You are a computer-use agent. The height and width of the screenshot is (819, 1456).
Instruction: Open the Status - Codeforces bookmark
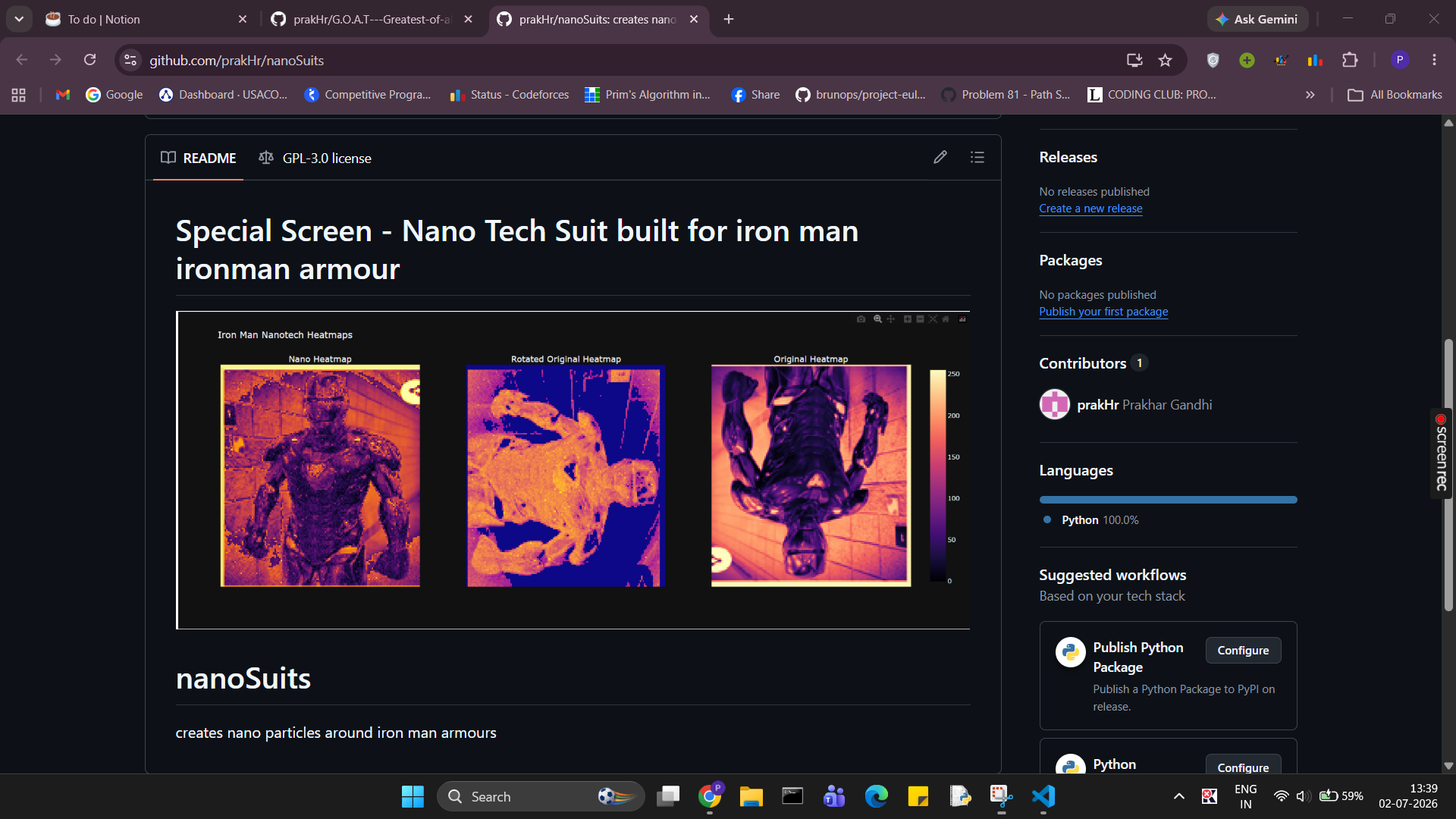click(x=510, y=95)
